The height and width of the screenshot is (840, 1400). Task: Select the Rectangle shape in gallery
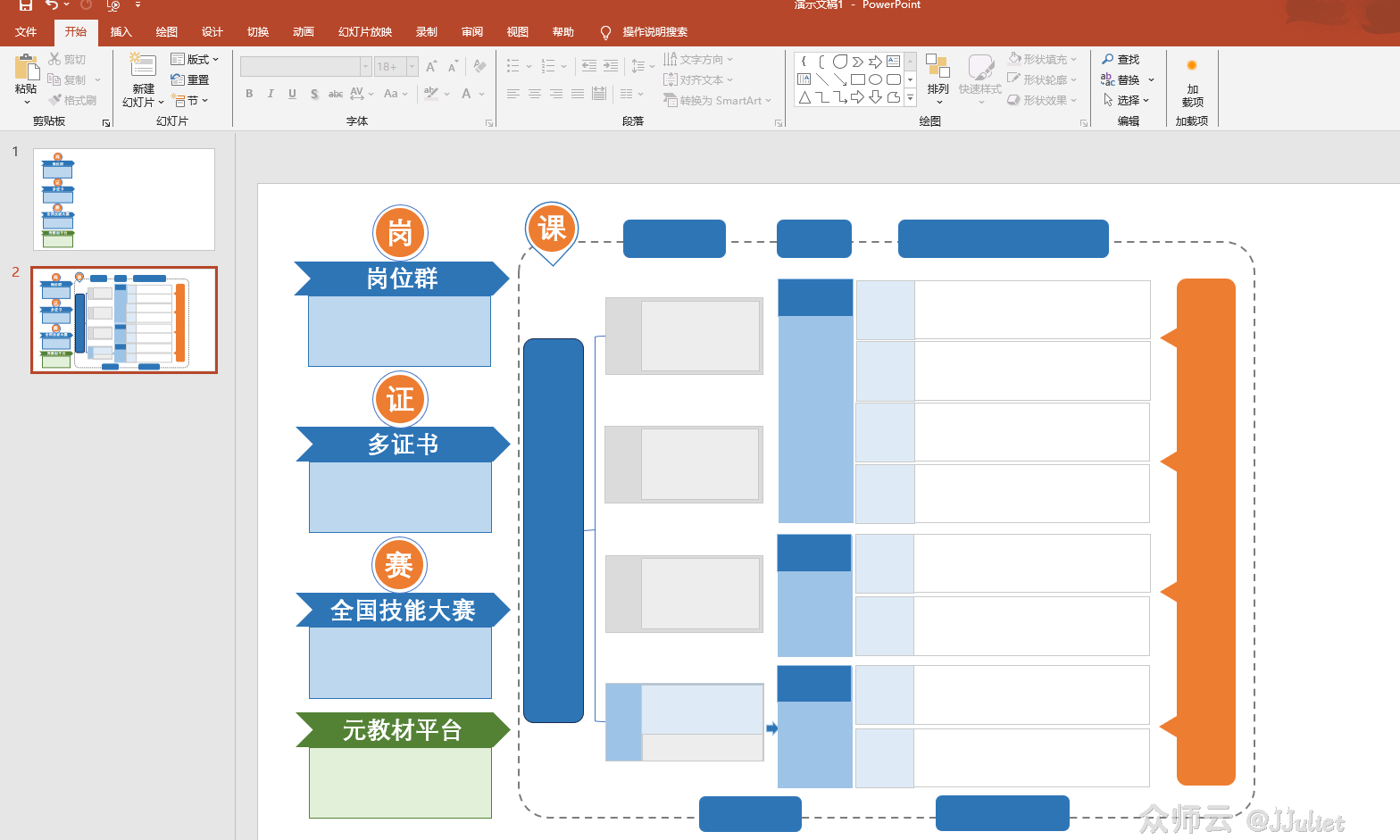point(858,79)
